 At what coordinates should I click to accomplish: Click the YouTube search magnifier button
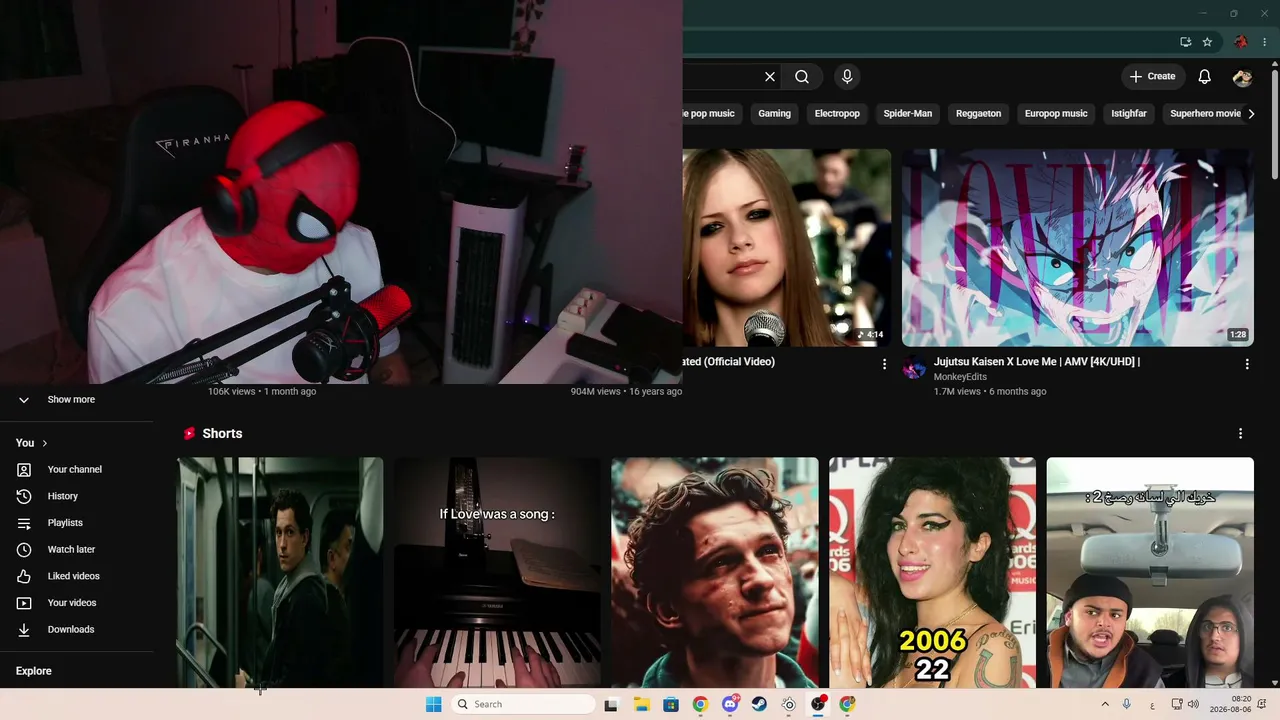tap(802, 77)
